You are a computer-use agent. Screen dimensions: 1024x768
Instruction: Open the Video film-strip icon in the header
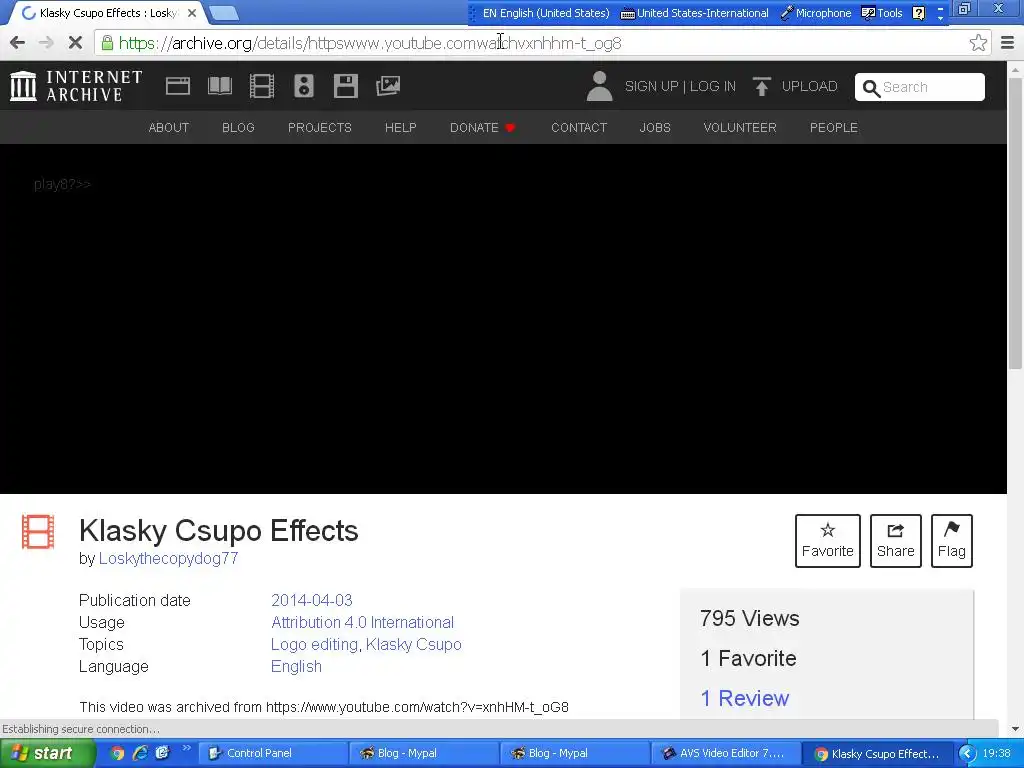(x=262, y=86)
